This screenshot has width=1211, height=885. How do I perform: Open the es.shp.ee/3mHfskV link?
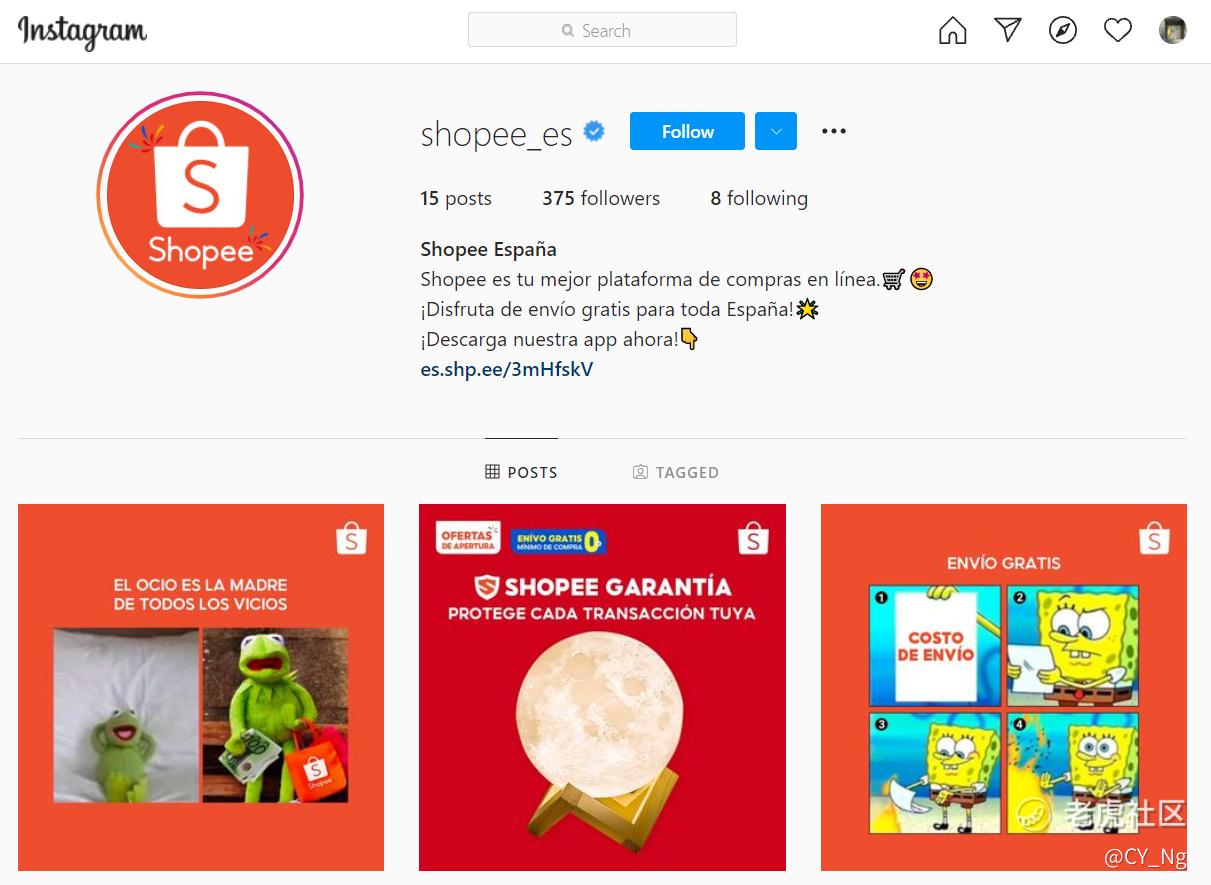(507, 369)
